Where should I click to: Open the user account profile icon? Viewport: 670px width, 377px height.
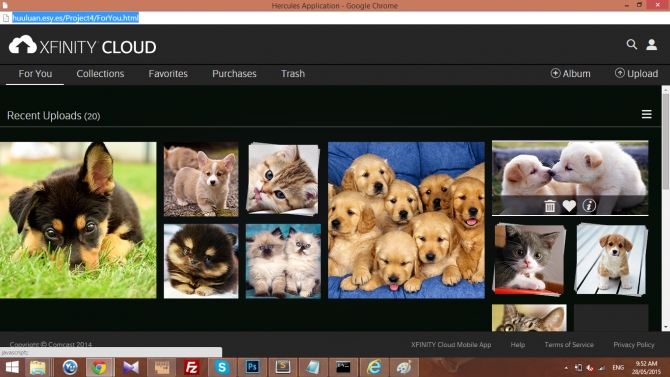651,44
